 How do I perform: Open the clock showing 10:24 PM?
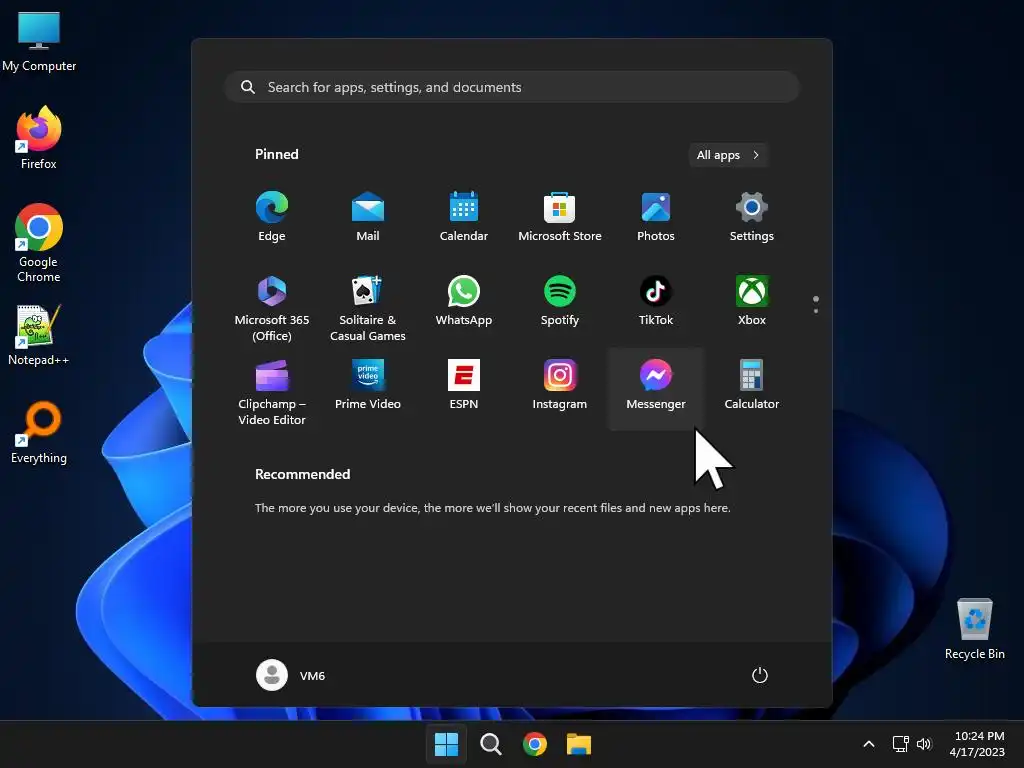[977, 744]
